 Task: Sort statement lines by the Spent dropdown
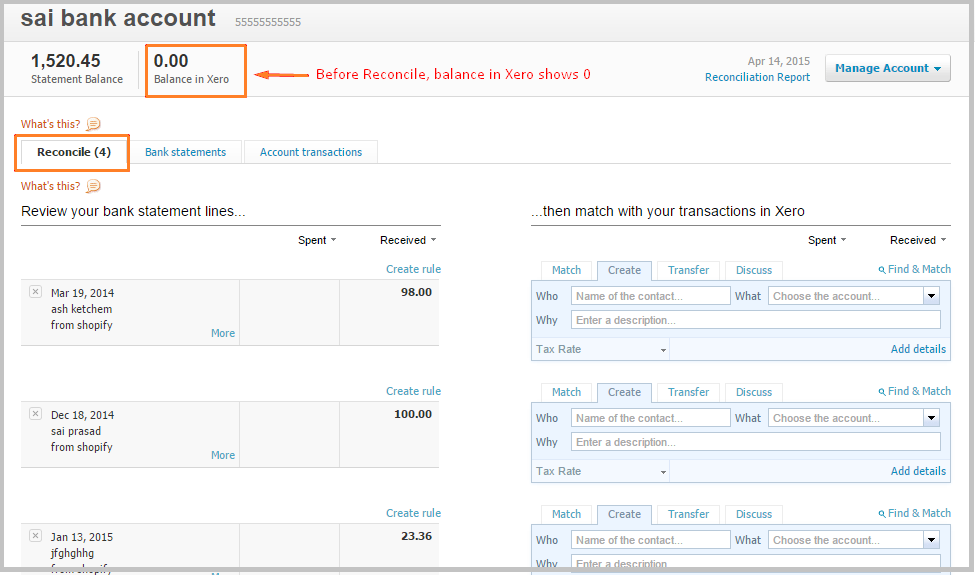click(317, 240)
